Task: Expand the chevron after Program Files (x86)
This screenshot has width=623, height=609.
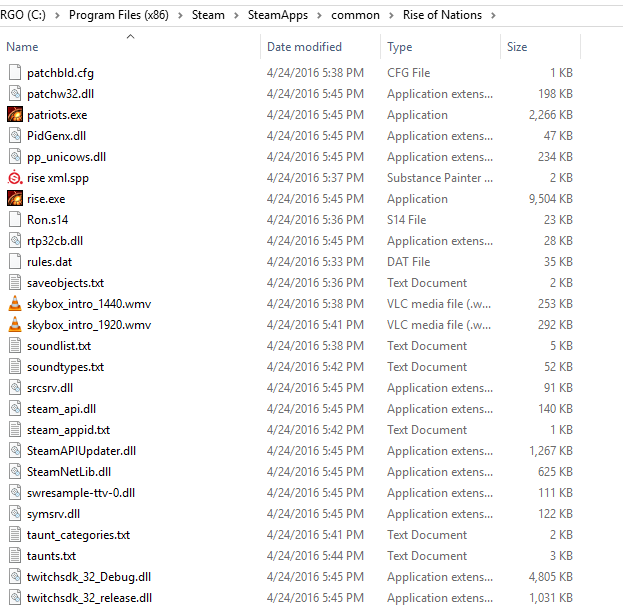Action: [x=180, y=15]
